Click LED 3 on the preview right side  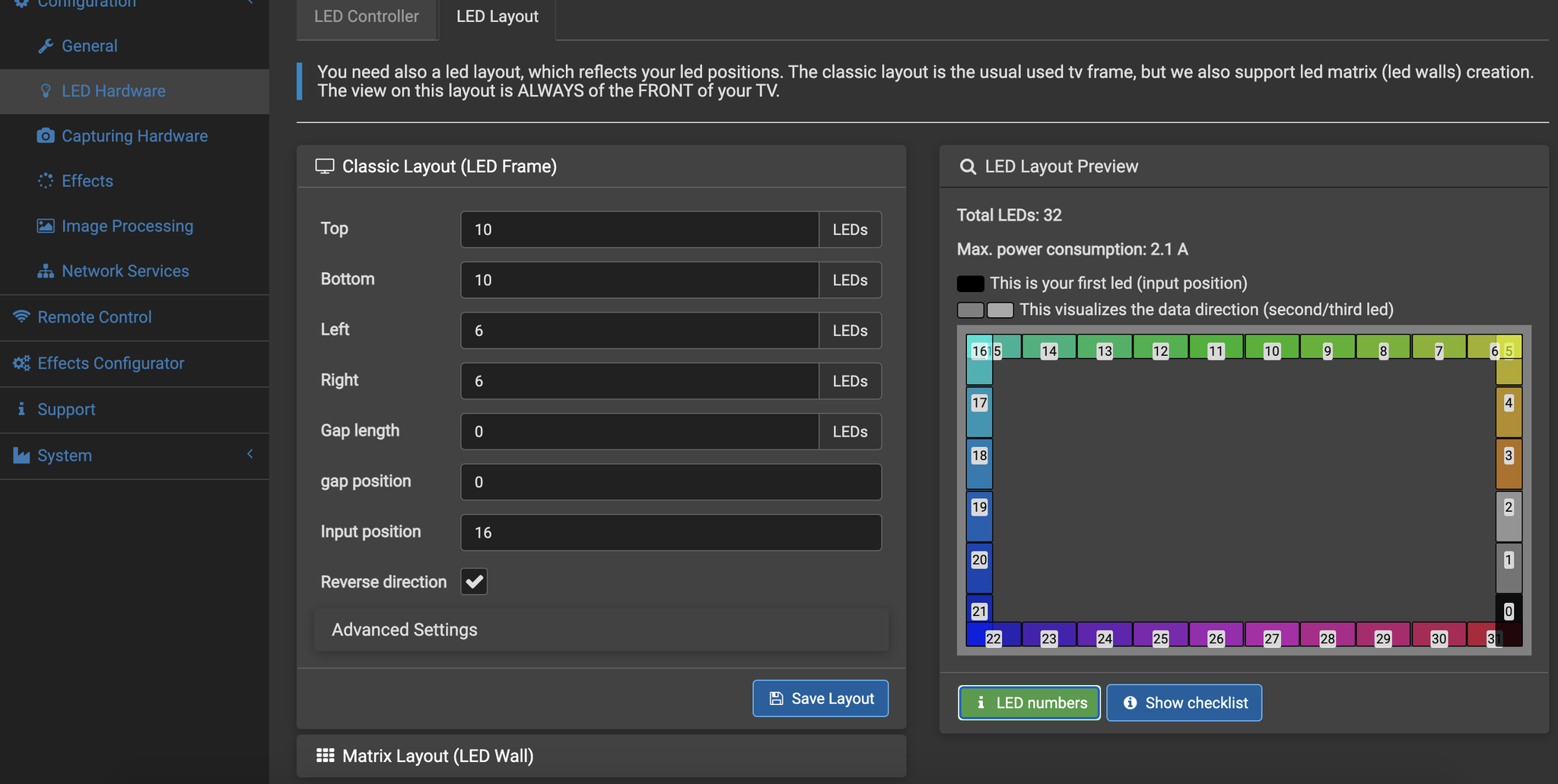[1509, 463]
